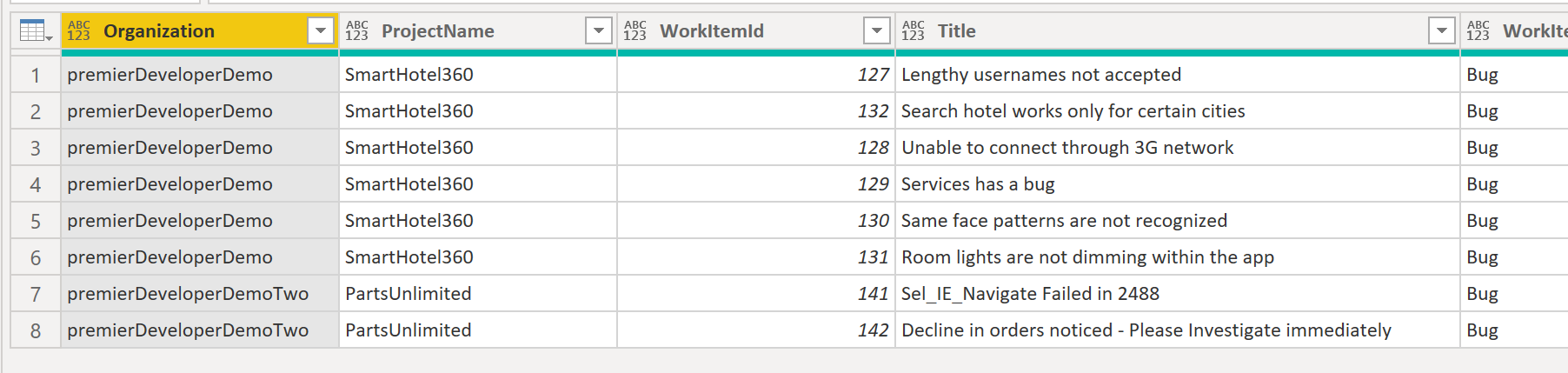Image resolution: width=1568 pixels, height=373 pixels.
Task: Open the Organization column filter dropdown
Action: 321,31
